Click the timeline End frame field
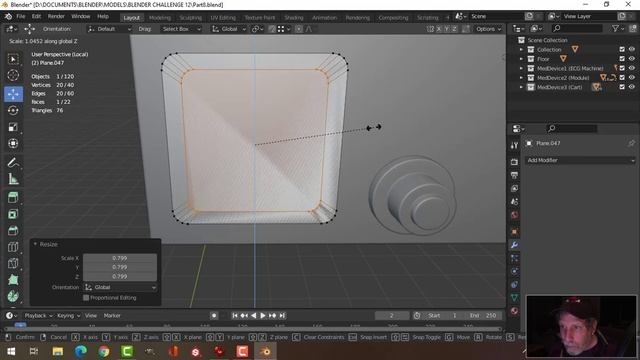The image size is (640, 360). coord(484,316)
